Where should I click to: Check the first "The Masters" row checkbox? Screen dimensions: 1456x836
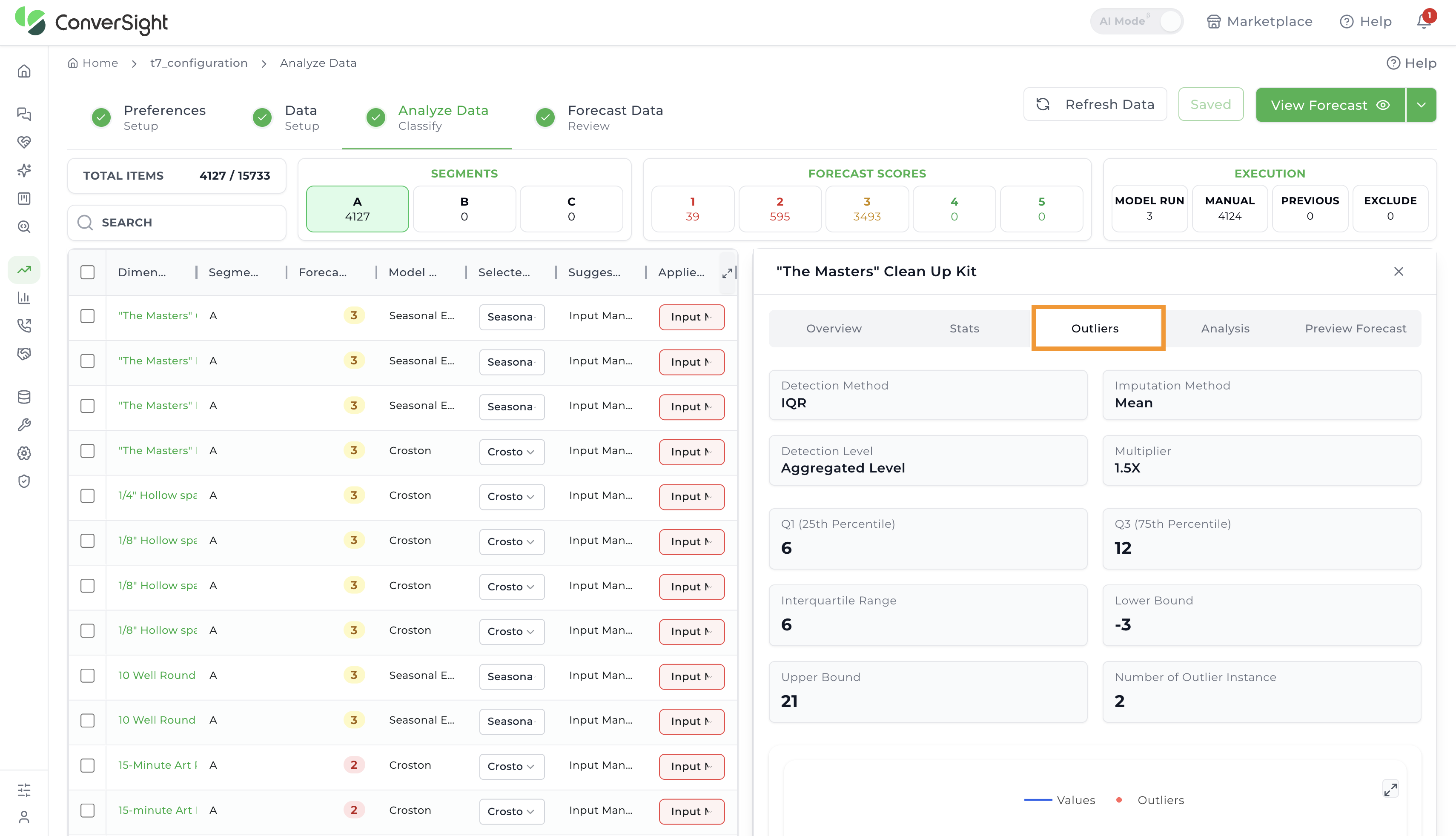(87, 316)
